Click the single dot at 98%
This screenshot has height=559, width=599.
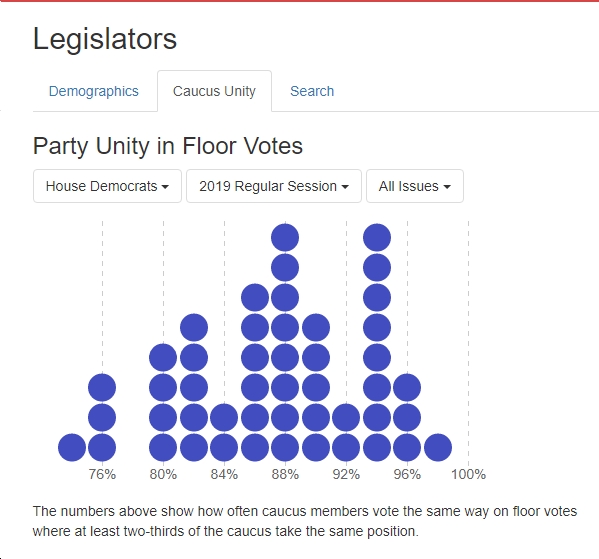pos(438,447)
